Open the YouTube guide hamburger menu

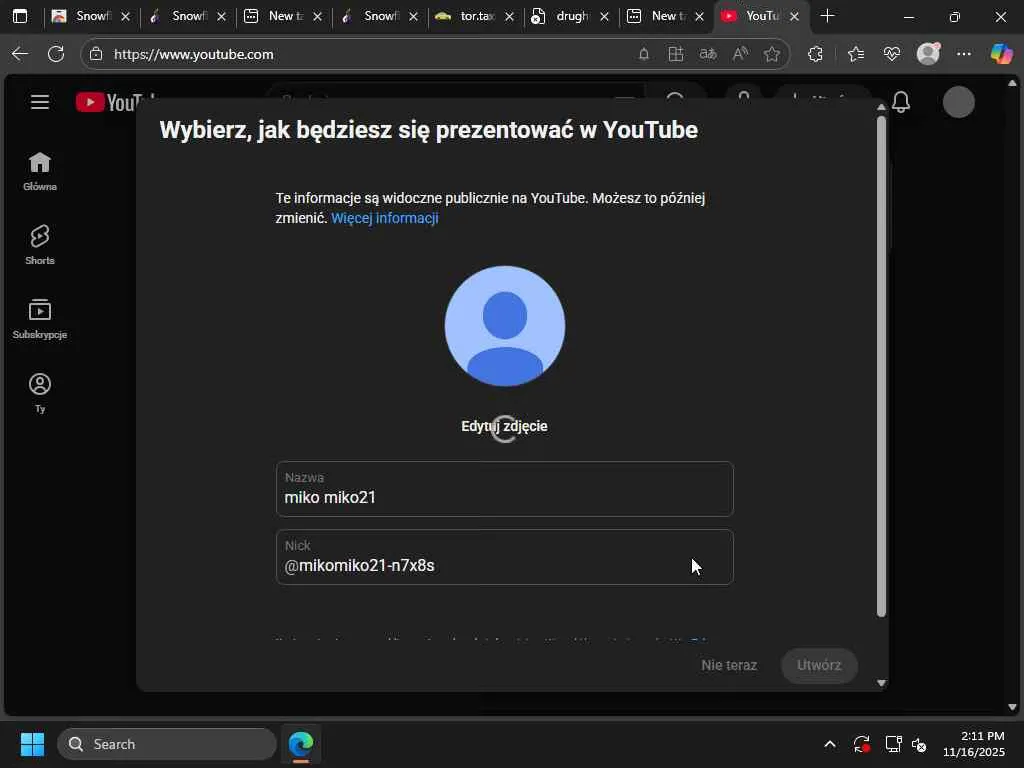coord(40,103)
